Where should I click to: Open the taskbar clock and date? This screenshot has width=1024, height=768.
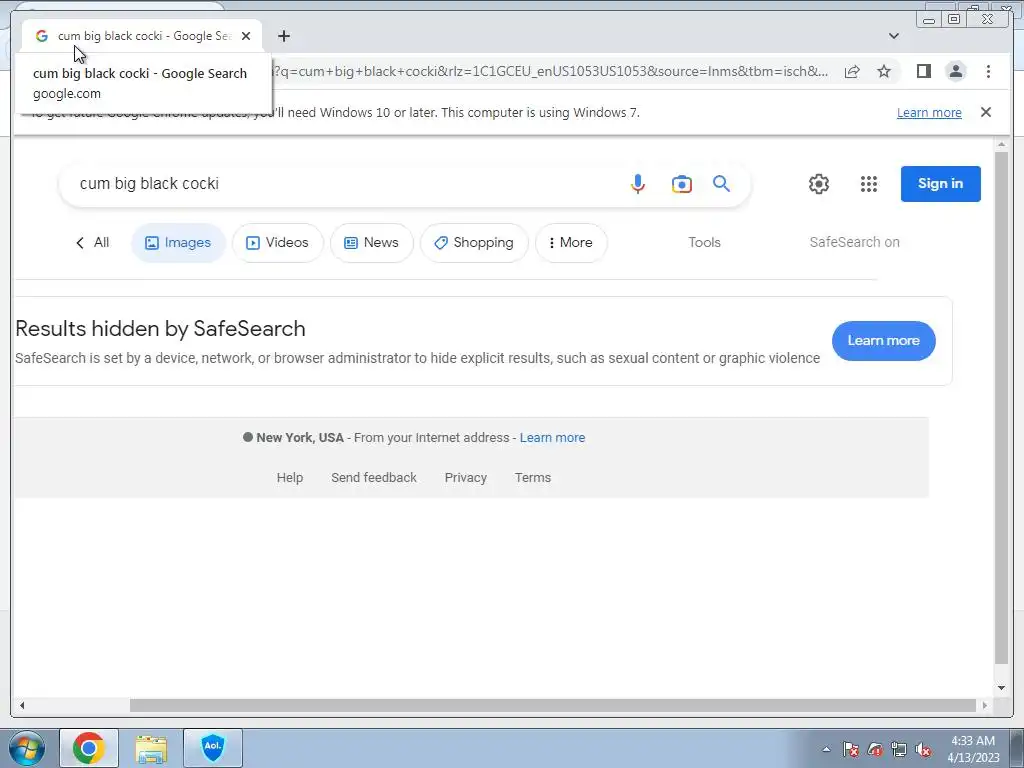(973, 749)
